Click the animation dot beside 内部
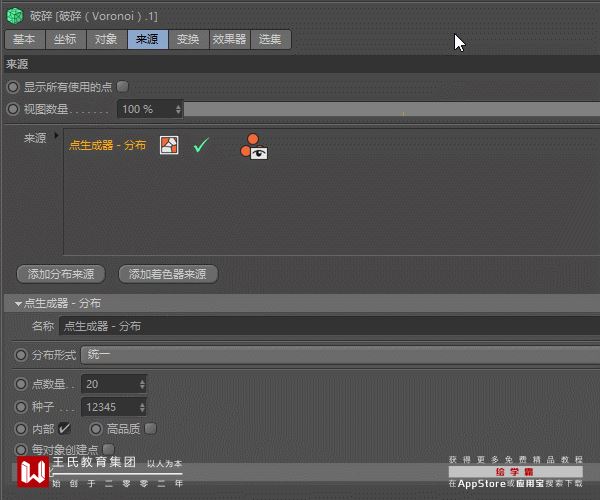Image resolution: width=600 pixels, height=500 pixels. (21, 429)
